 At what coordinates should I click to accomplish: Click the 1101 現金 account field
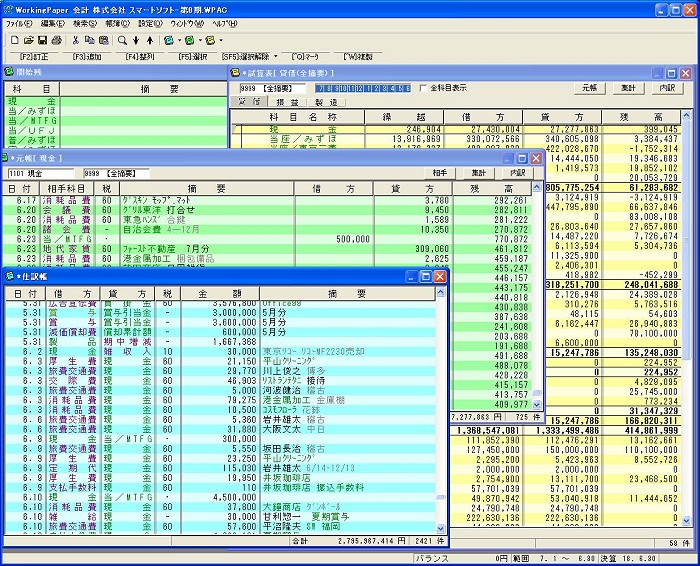(x=40, y=173)
